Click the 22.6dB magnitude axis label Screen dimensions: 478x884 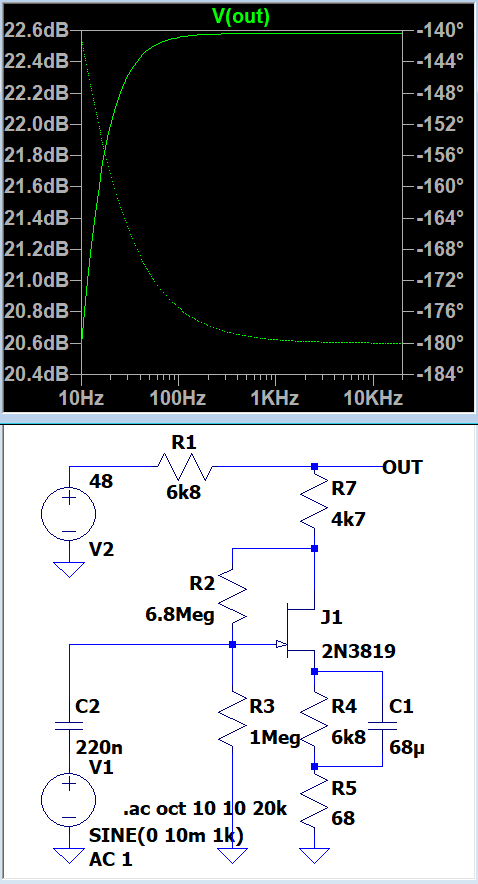[x=36, y=30]
